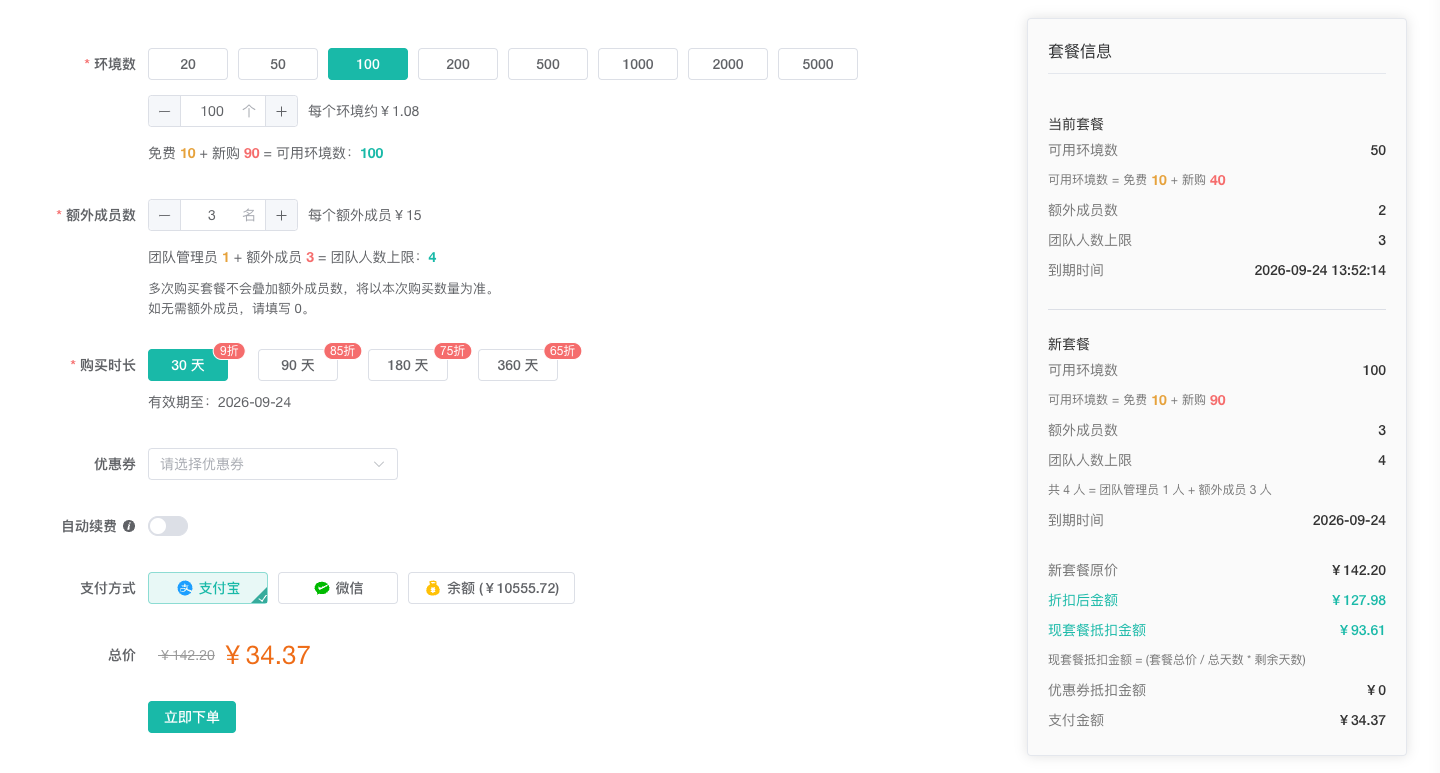
Task: Choose 30 天 purchase duration
Action: click(188, 365)
